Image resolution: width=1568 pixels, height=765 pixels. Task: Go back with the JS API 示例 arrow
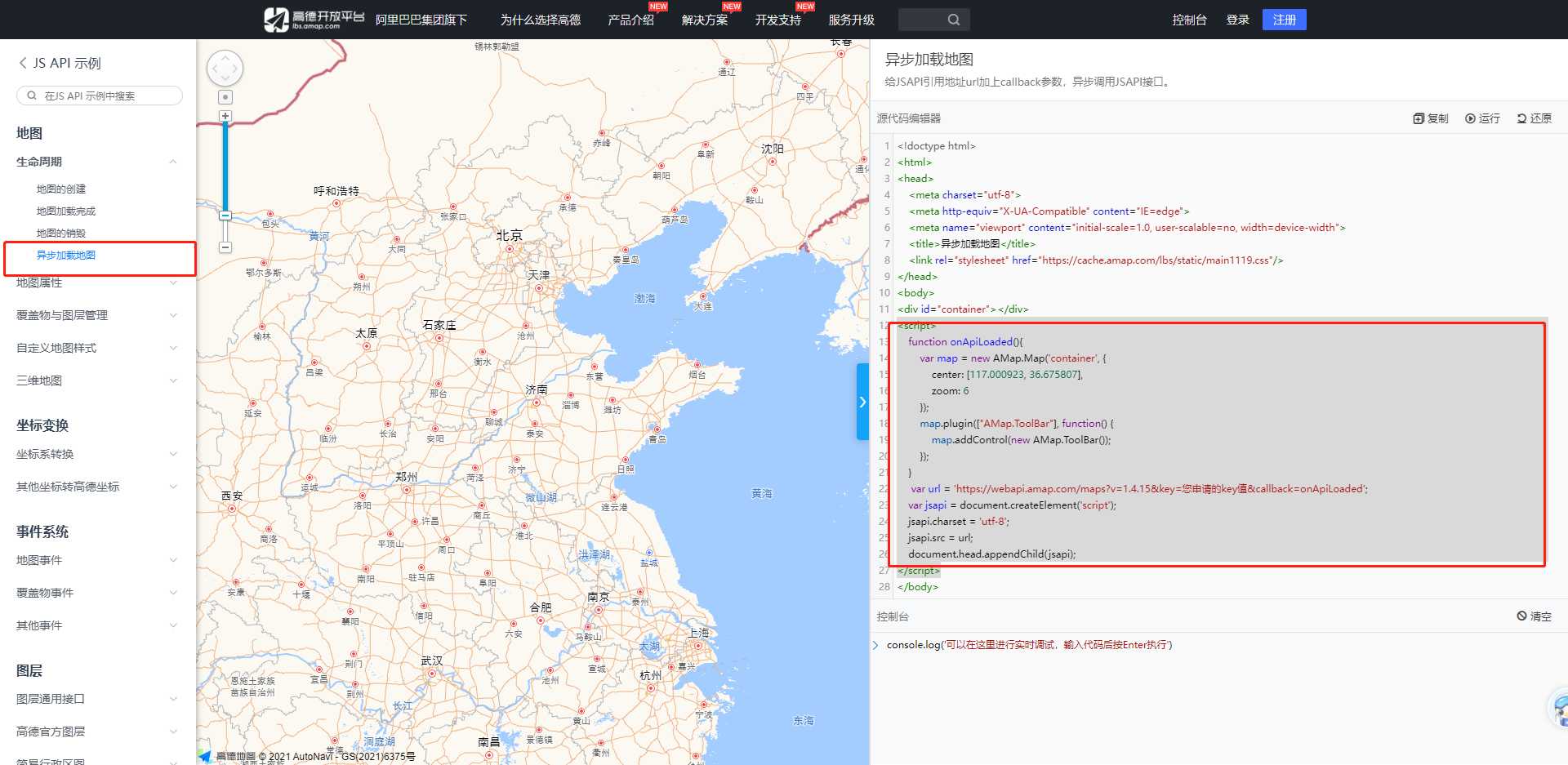23,63
